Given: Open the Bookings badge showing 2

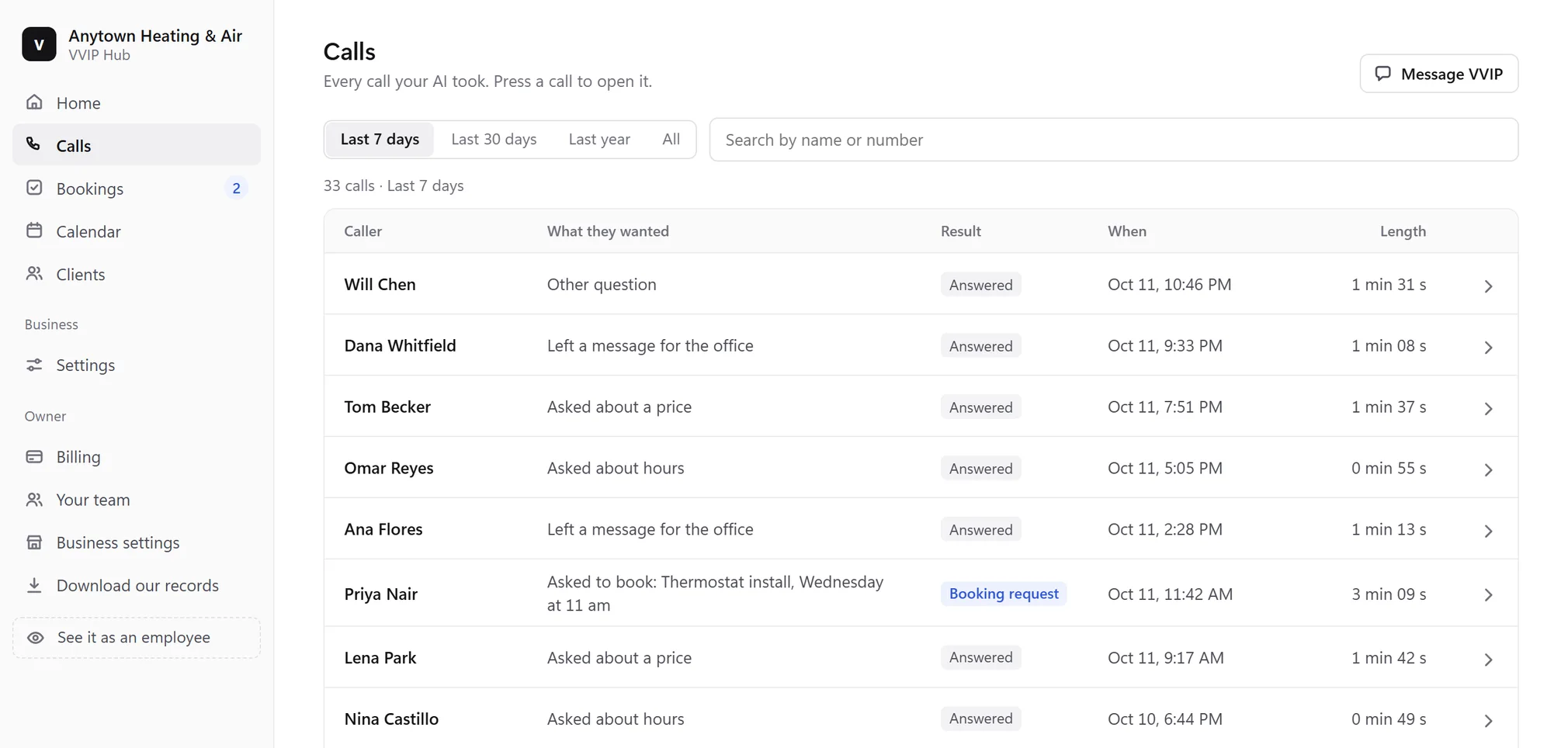Looking at the screenshot, I should click(x=236, y=188).
